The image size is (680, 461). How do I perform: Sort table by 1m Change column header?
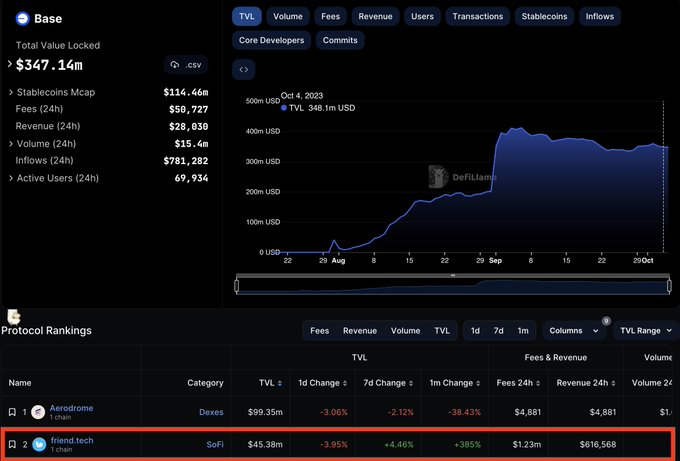coord(446,383)
